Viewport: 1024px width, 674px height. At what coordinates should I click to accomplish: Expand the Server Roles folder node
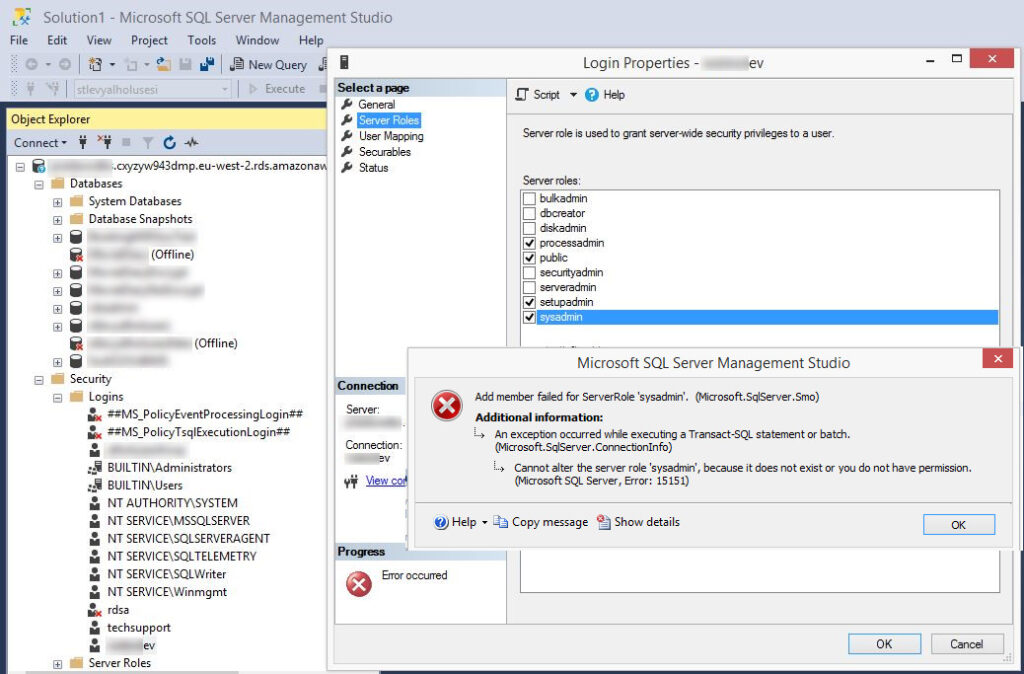tap(57, 664)
